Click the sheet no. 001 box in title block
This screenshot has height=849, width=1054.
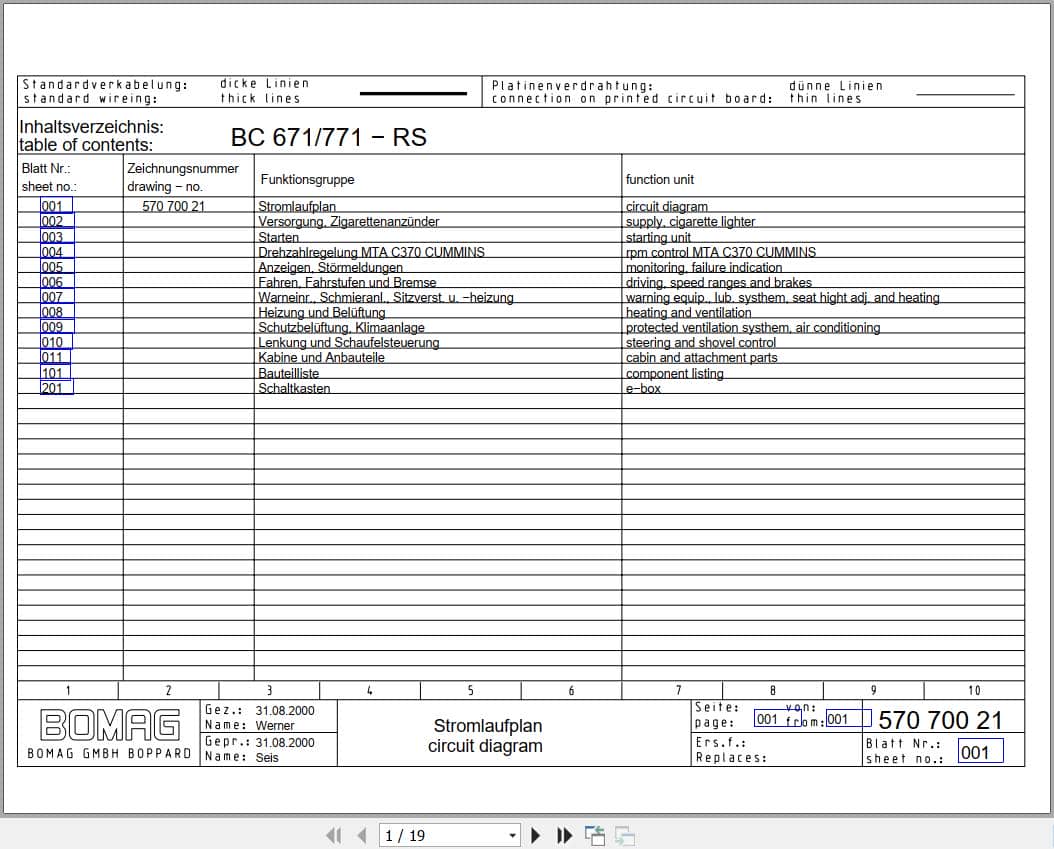980,751
